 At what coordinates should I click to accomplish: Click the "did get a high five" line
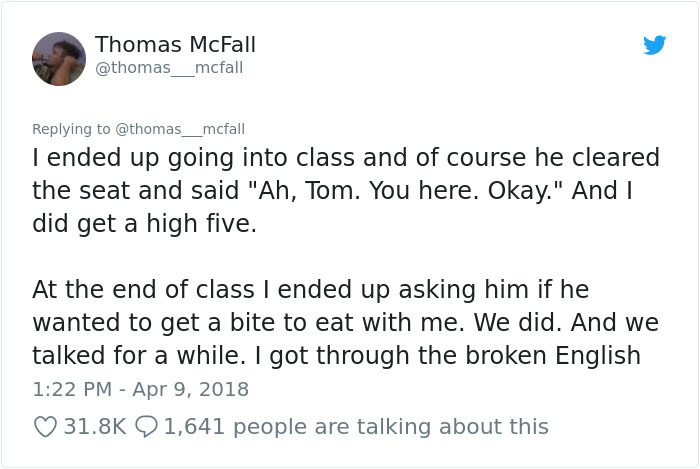[145, 224]
